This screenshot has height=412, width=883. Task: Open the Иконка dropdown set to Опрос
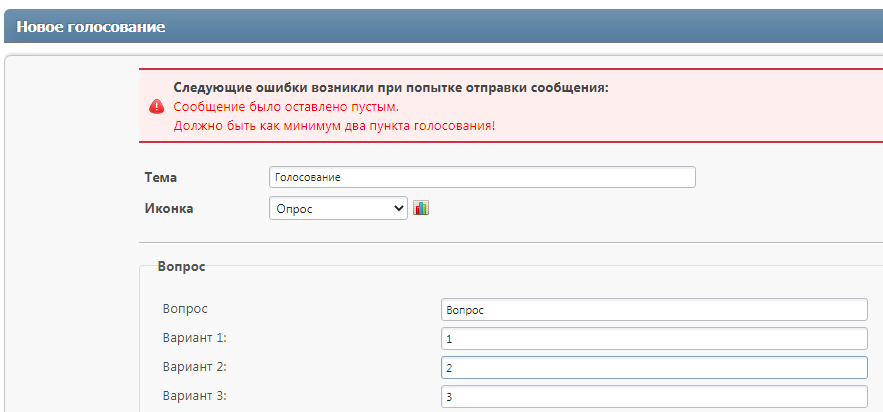[338, 208]
